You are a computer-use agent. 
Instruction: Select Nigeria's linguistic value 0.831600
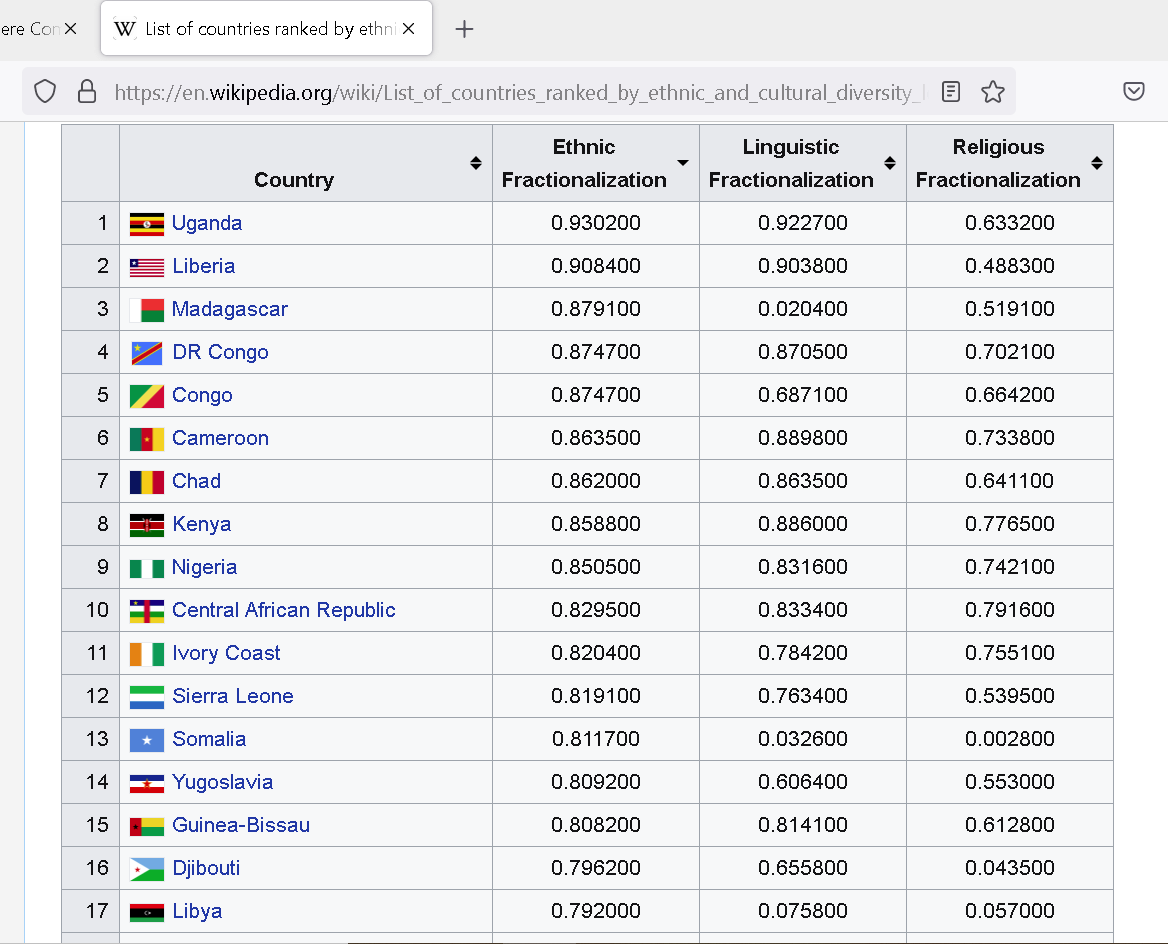point(803,567)
